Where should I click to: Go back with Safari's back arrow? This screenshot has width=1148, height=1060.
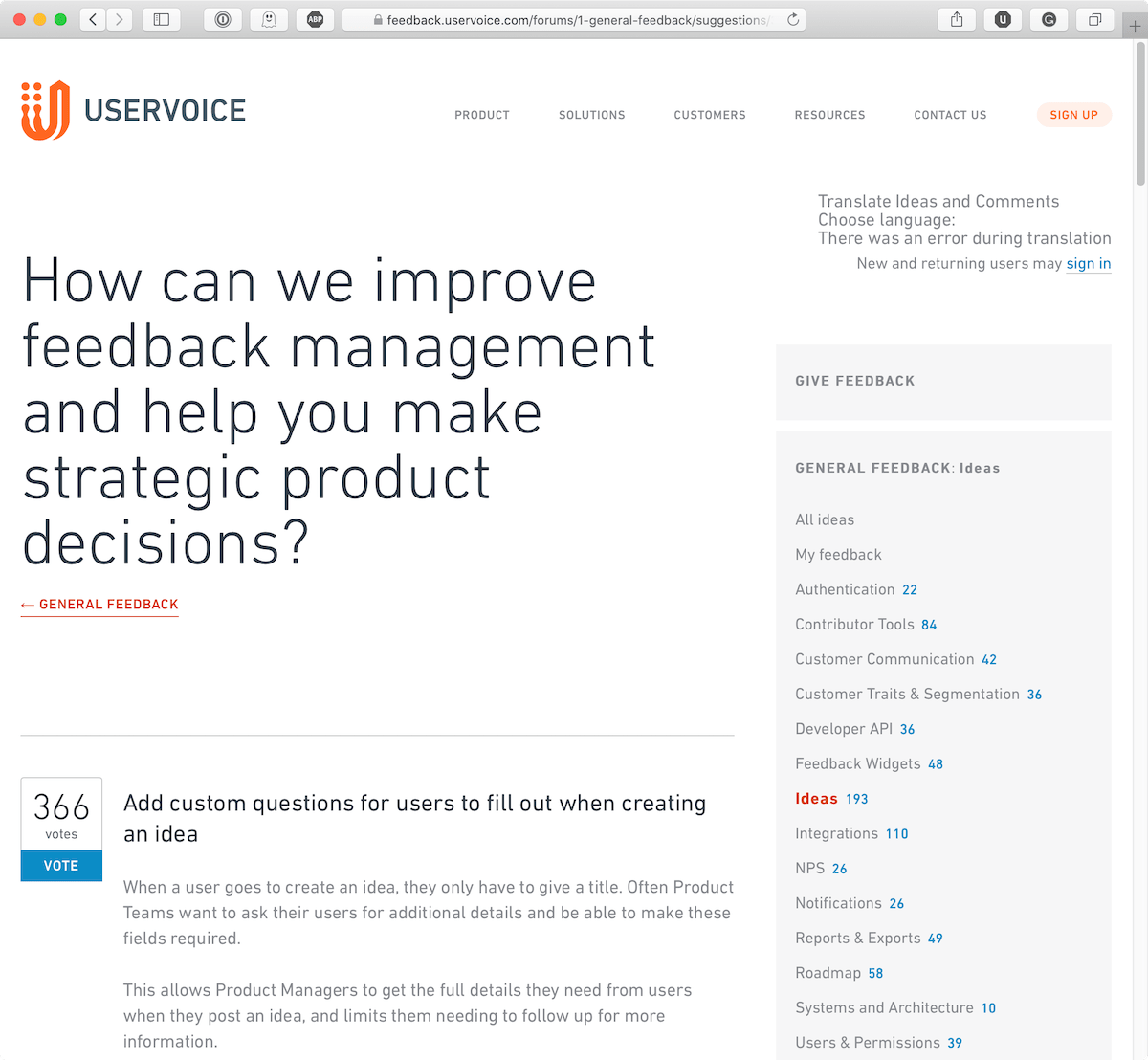tap(93, 19)
